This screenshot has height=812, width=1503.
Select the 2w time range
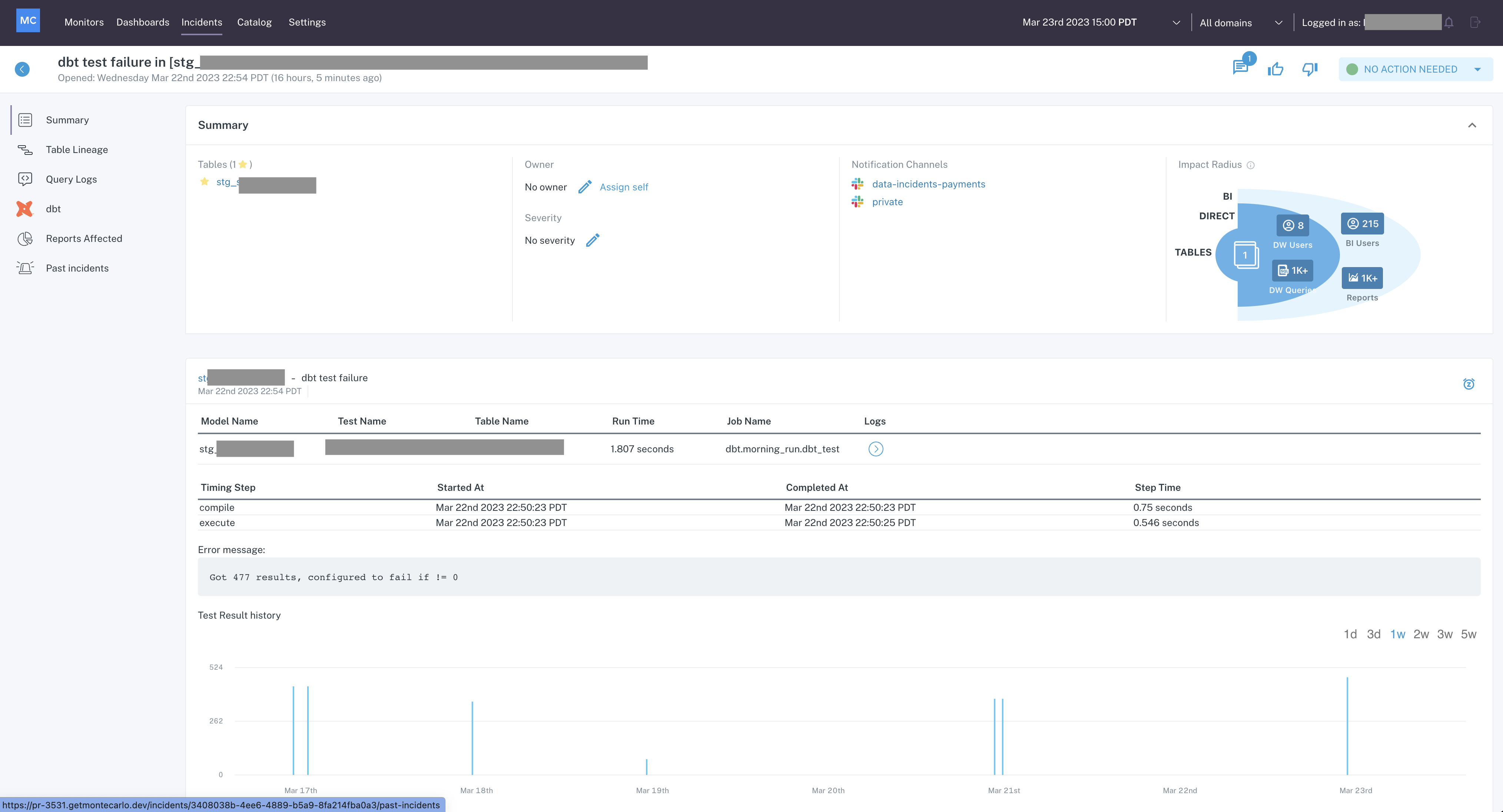coord(1421,634)
